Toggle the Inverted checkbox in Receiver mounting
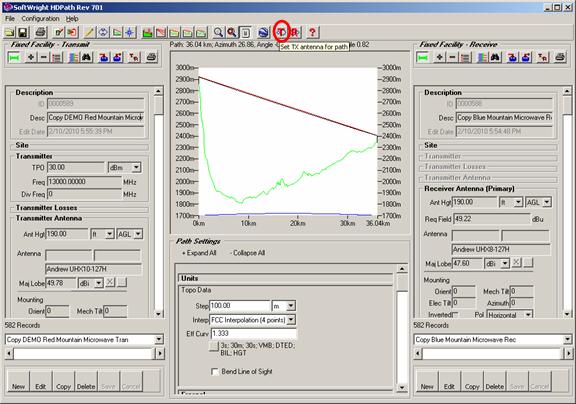Viewport: 576px width, 404px height. (x=455, y=315)
